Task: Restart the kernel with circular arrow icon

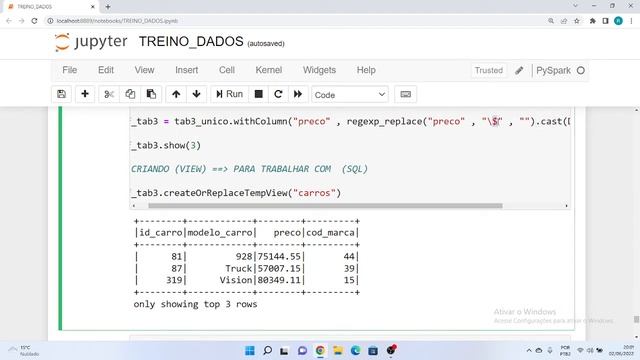Action: (278, 94)
